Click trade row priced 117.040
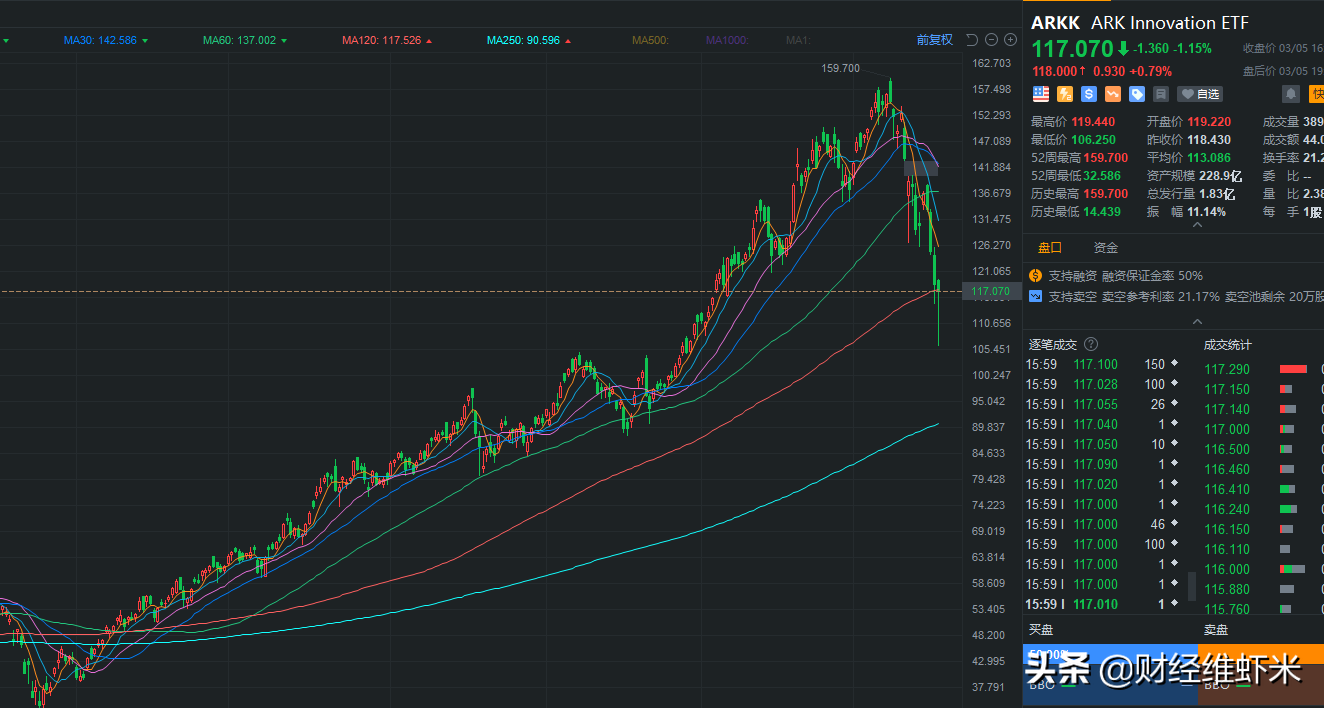The width and height of the screenshot is (1324, 708). pos(1103,424)
